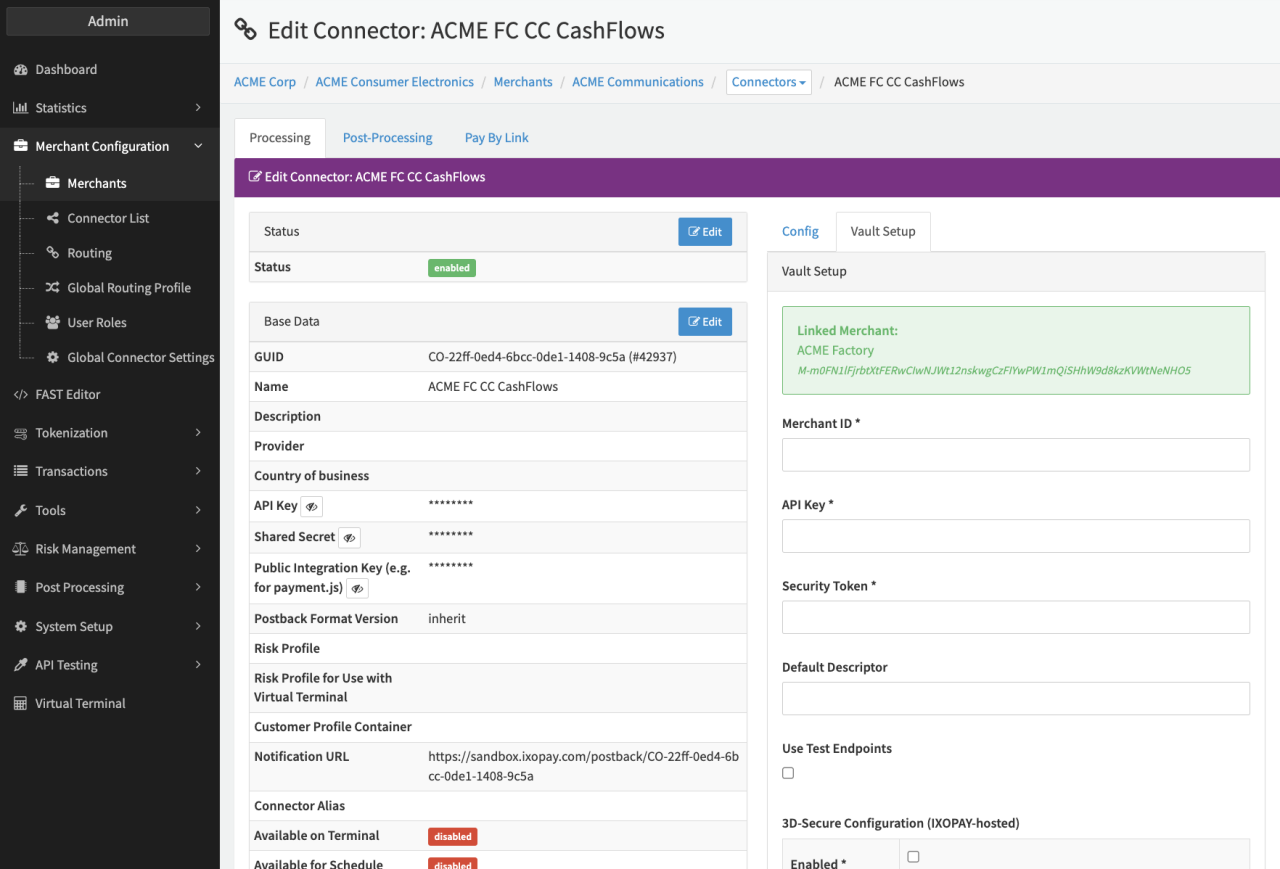The height and width of the screenshot is (869, 1280).
Task: Click the Virtual Terminal calculator icon
Action: click(20, 704)
